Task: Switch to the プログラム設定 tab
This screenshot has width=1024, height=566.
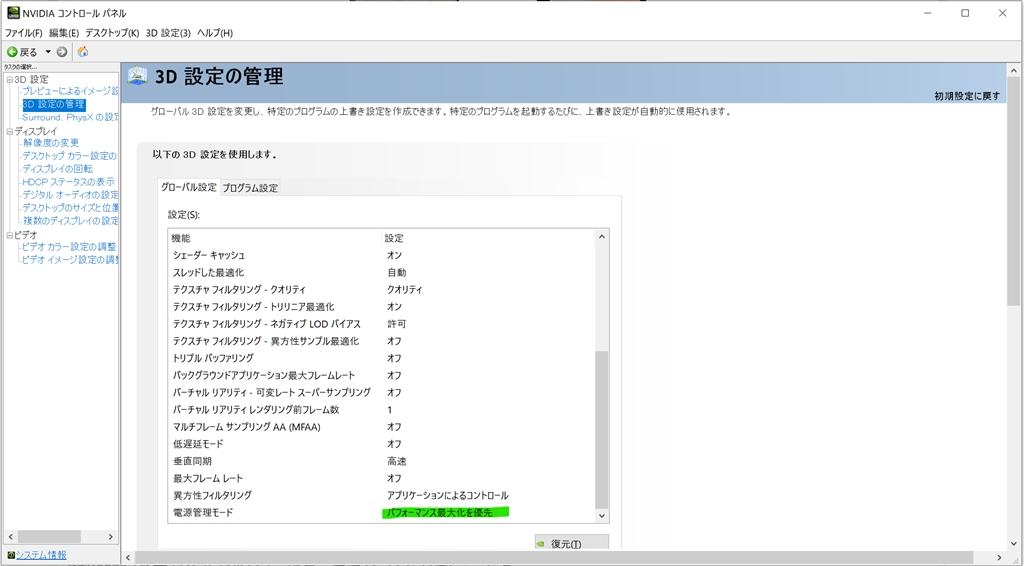Action: tap(250, 187)
